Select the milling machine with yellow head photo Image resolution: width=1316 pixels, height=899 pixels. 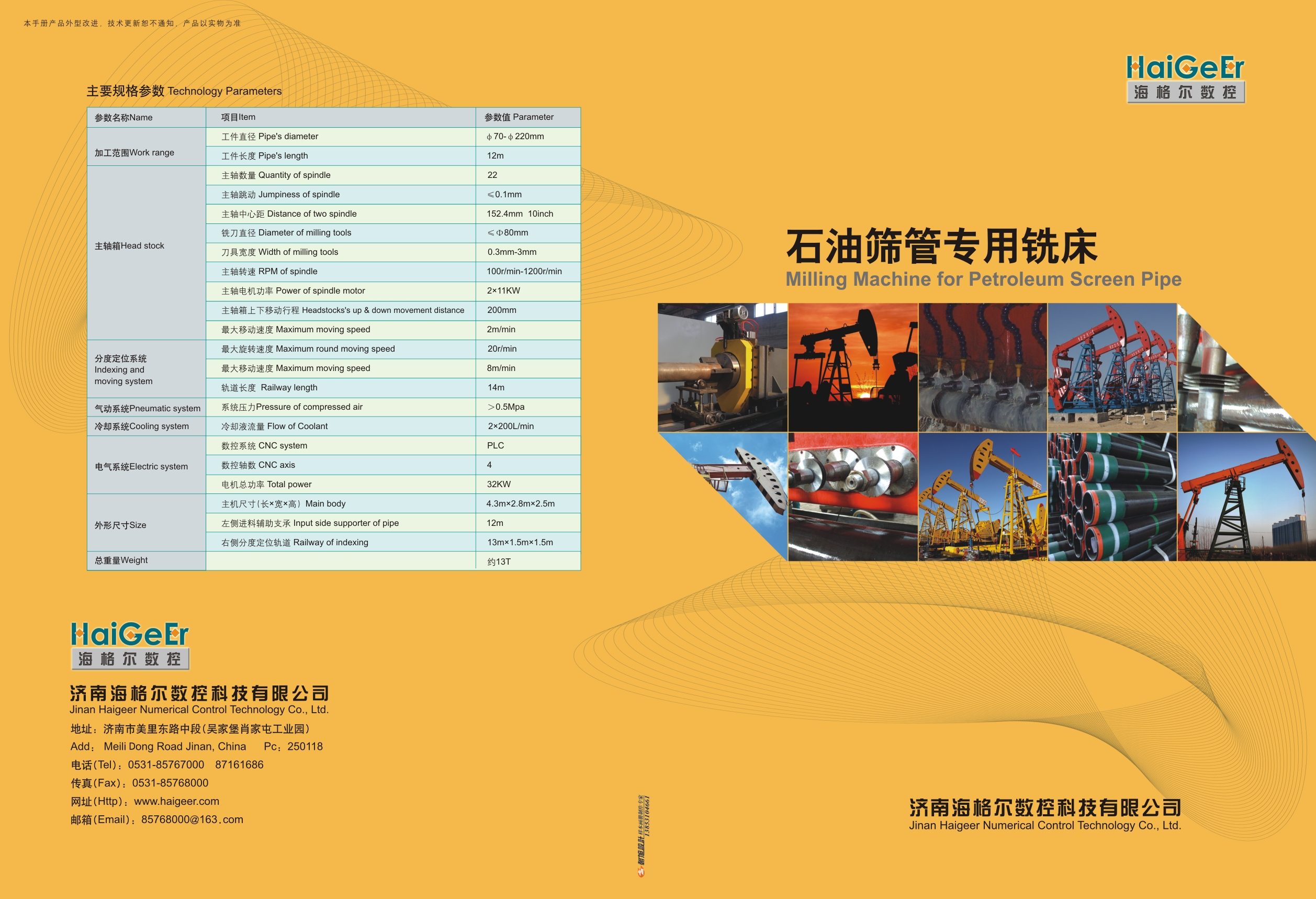point(723,367)
